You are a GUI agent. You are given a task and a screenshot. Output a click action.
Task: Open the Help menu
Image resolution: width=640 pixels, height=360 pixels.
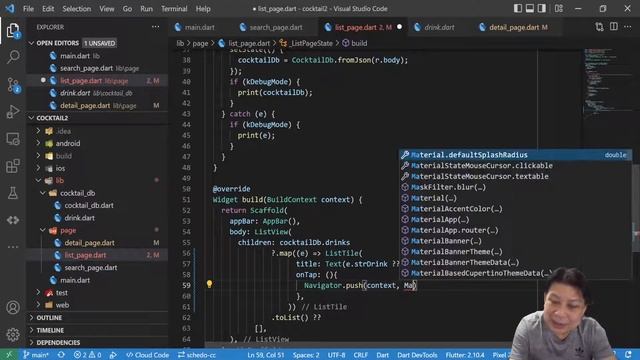tap(203, 9)
